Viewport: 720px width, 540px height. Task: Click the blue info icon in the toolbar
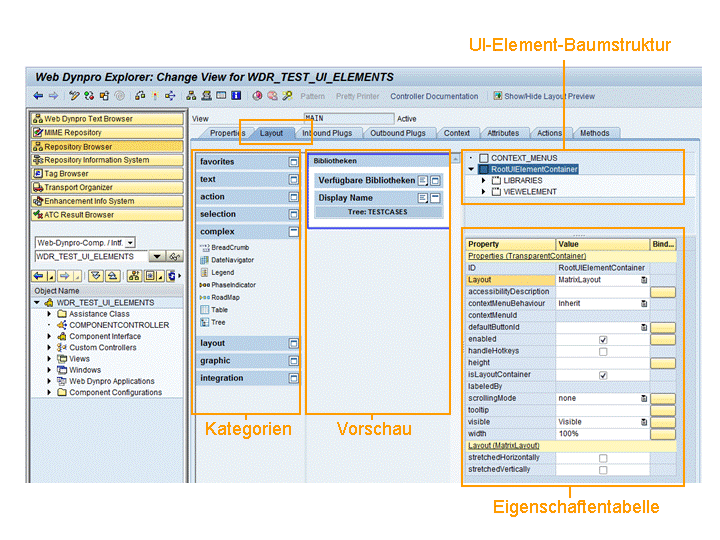[236, 96]
